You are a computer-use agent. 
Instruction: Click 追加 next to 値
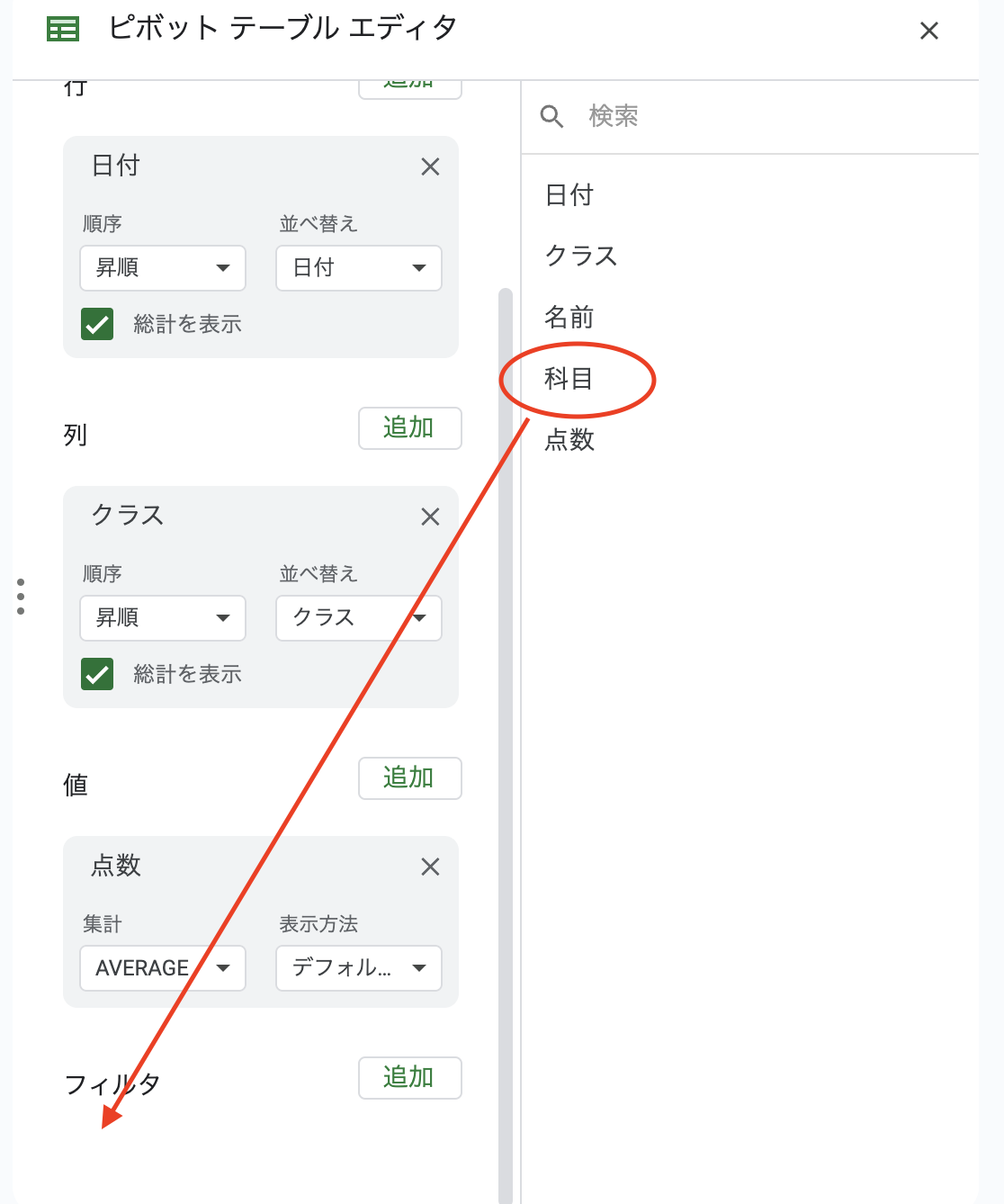coord(409,778)
